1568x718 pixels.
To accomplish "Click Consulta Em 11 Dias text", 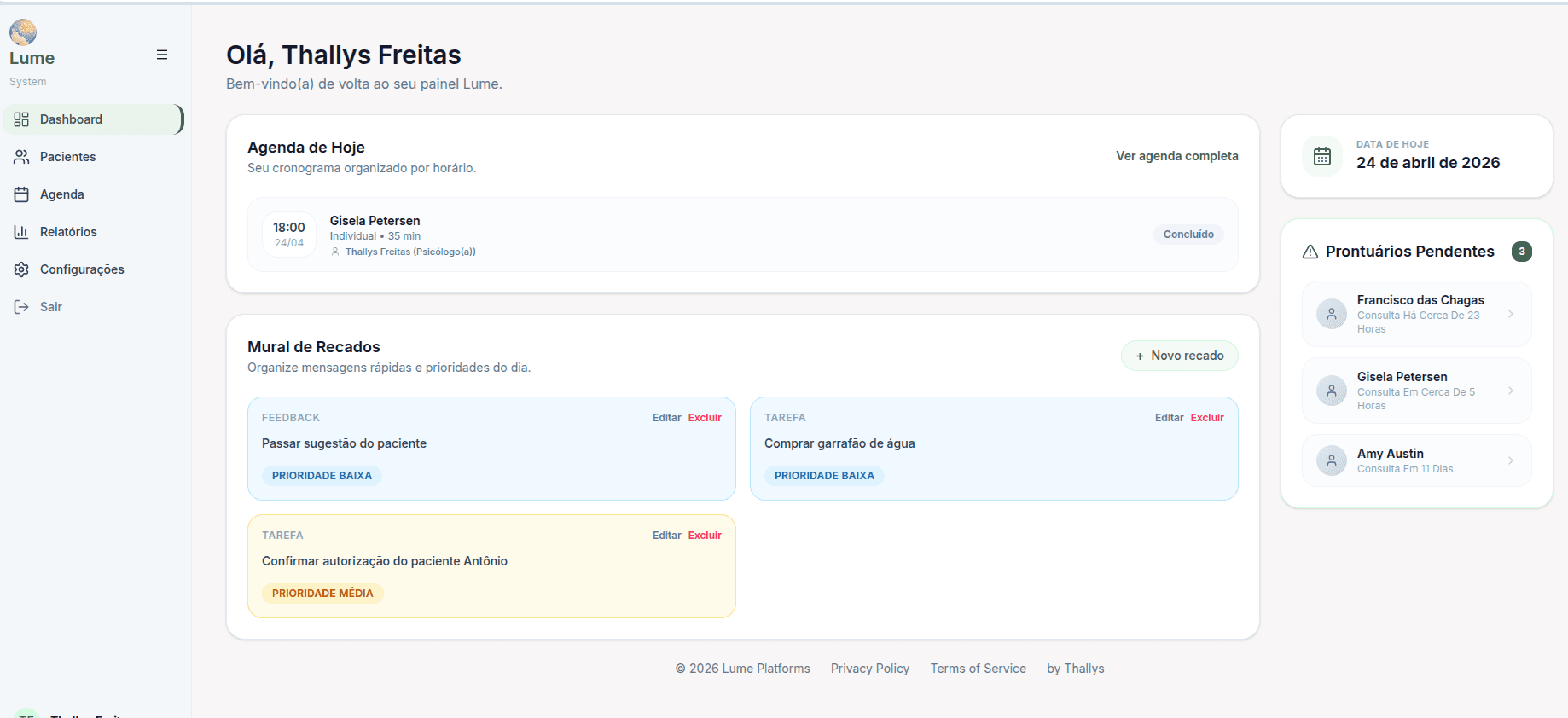I will pos(1405,469).
